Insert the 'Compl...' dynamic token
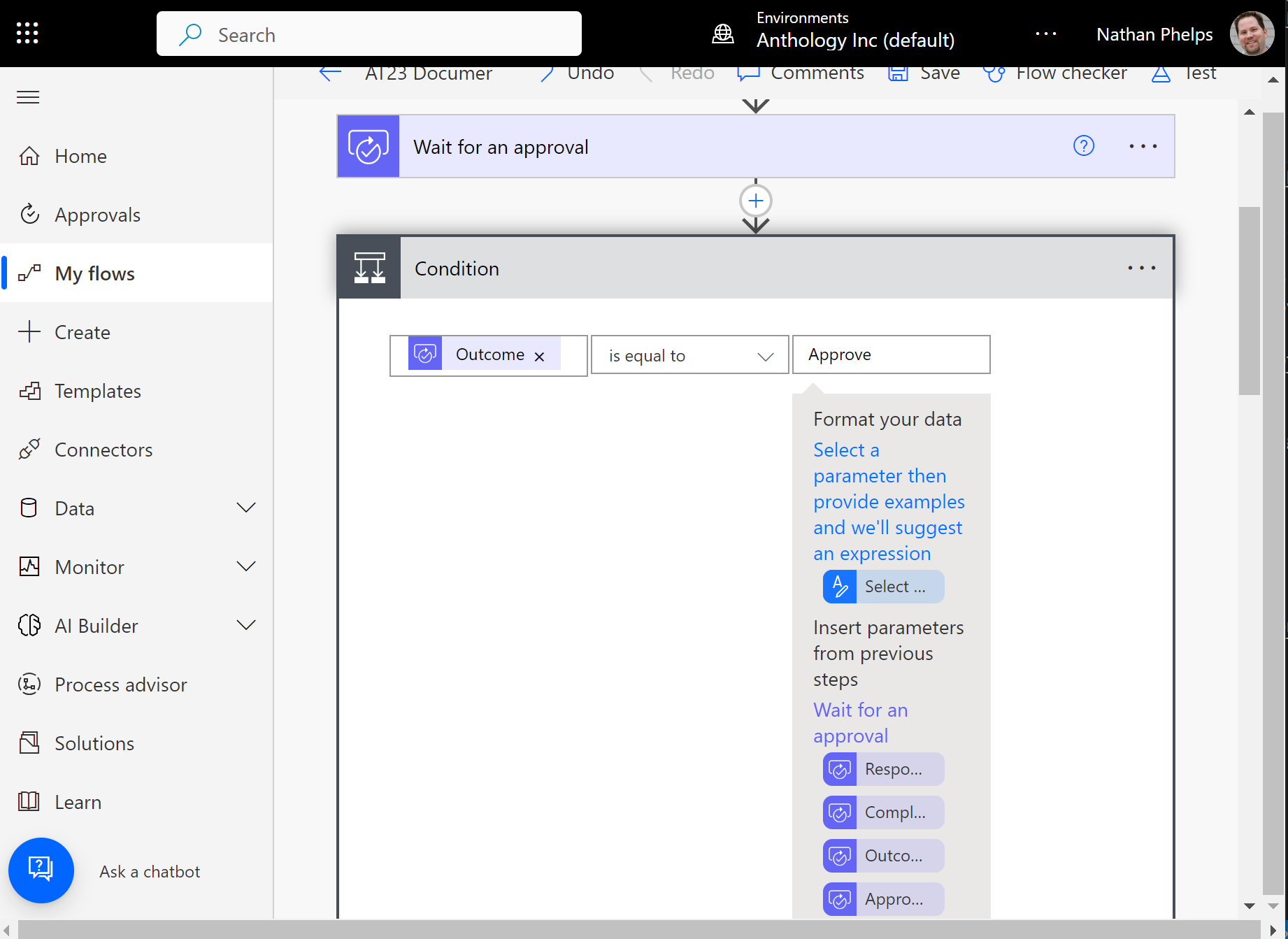Viewport: 1288px width, 939px height. (x=884, y=812)
